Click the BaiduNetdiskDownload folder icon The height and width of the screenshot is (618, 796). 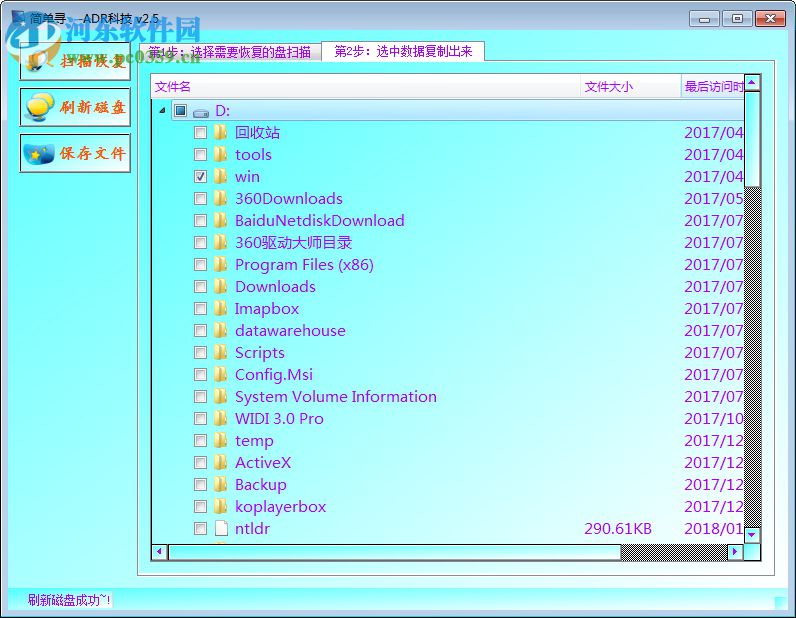(220, 220)
